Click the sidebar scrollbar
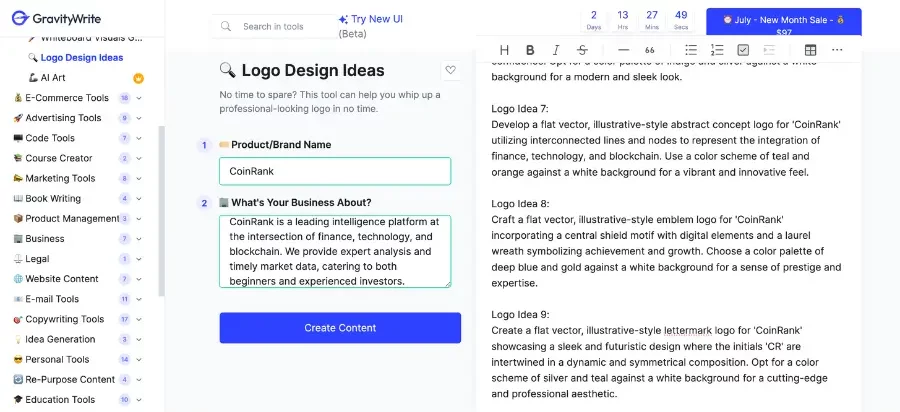Screen dimensions: 900x412 click(161, 211)
